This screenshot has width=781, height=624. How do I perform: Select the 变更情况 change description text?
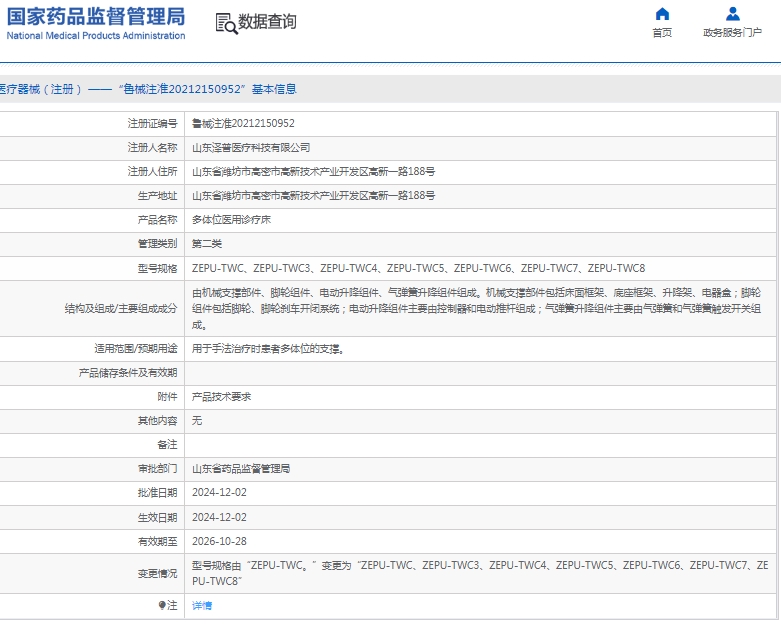[480, 573]
